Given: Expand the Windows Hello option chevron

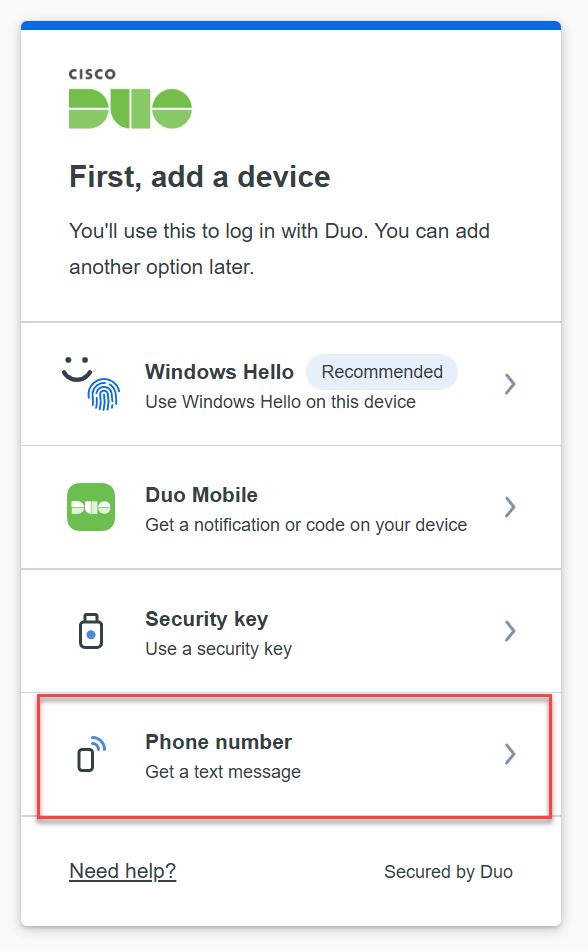Looking at the screenshot, I should point(510,384).
